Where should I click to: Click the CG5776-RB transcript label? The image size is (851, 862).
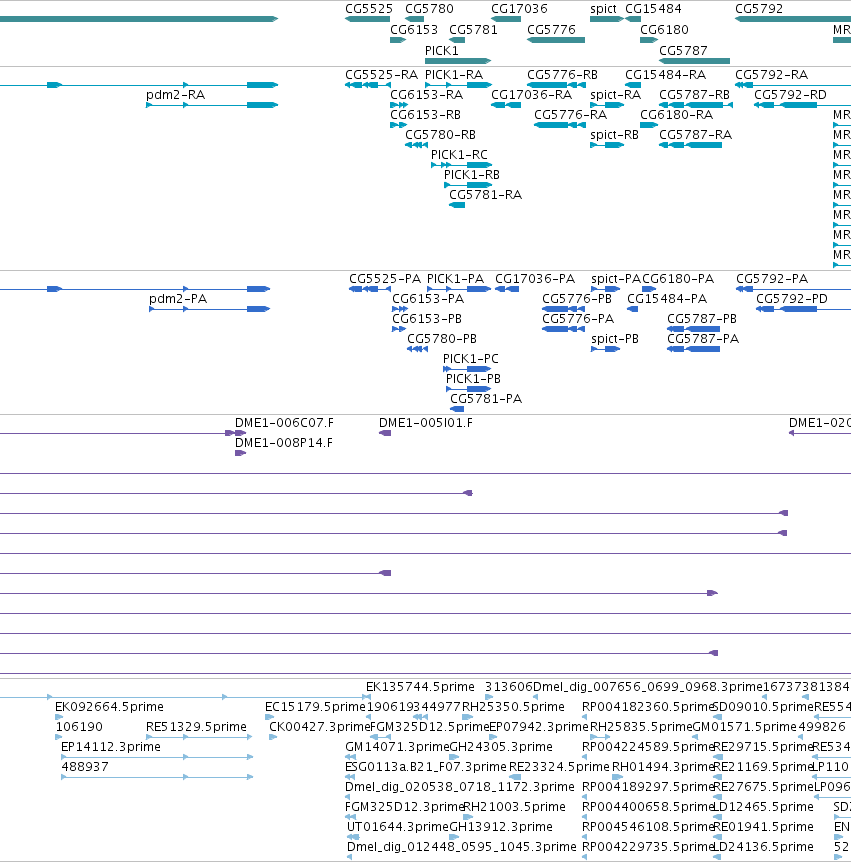pos(562,75)
